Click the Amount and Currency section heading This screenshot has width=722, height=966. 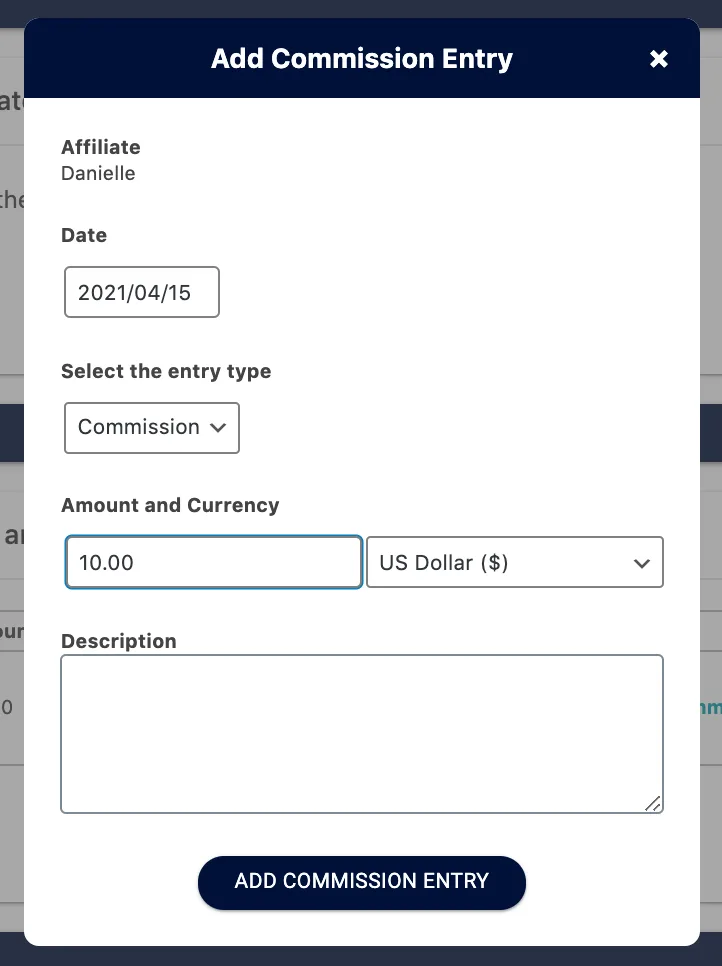point(170,505)
